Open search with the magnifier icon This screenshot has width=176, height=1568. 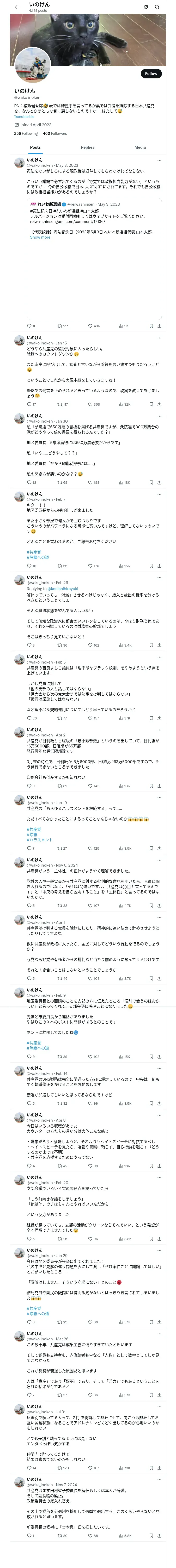pos(157,7)
